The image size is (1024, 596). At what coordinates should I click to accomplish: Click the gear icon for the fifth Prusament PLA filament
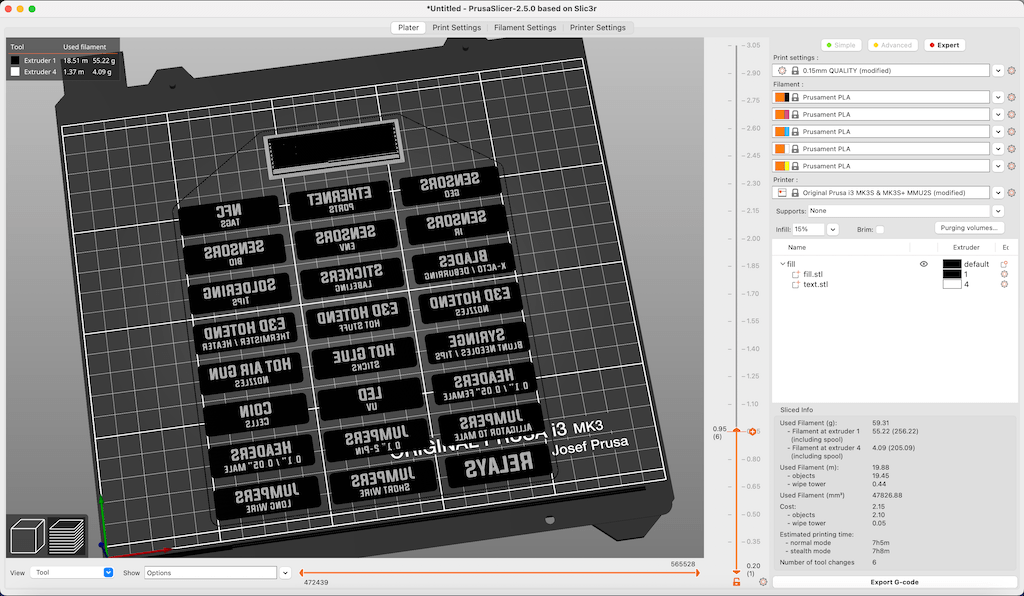1012,166
